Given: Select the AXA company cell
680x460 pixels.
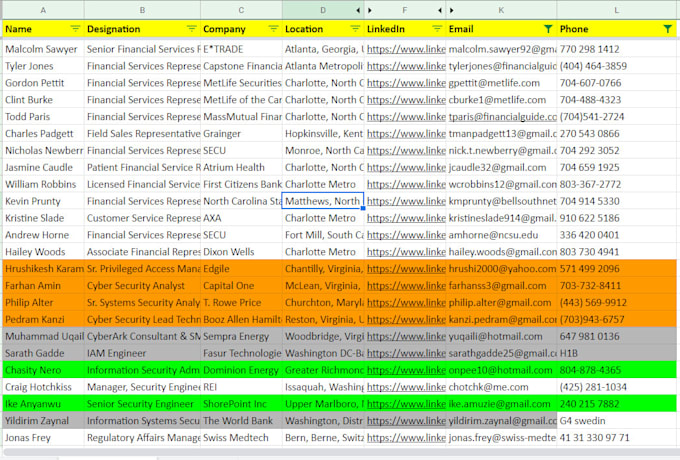Looking at the screenshot, I should click(241, 218).
